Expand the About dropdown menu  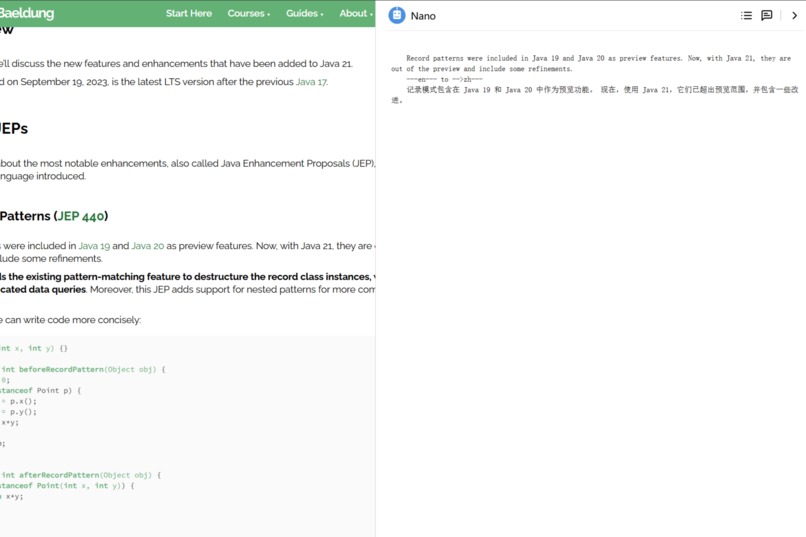tap(356, 13)
